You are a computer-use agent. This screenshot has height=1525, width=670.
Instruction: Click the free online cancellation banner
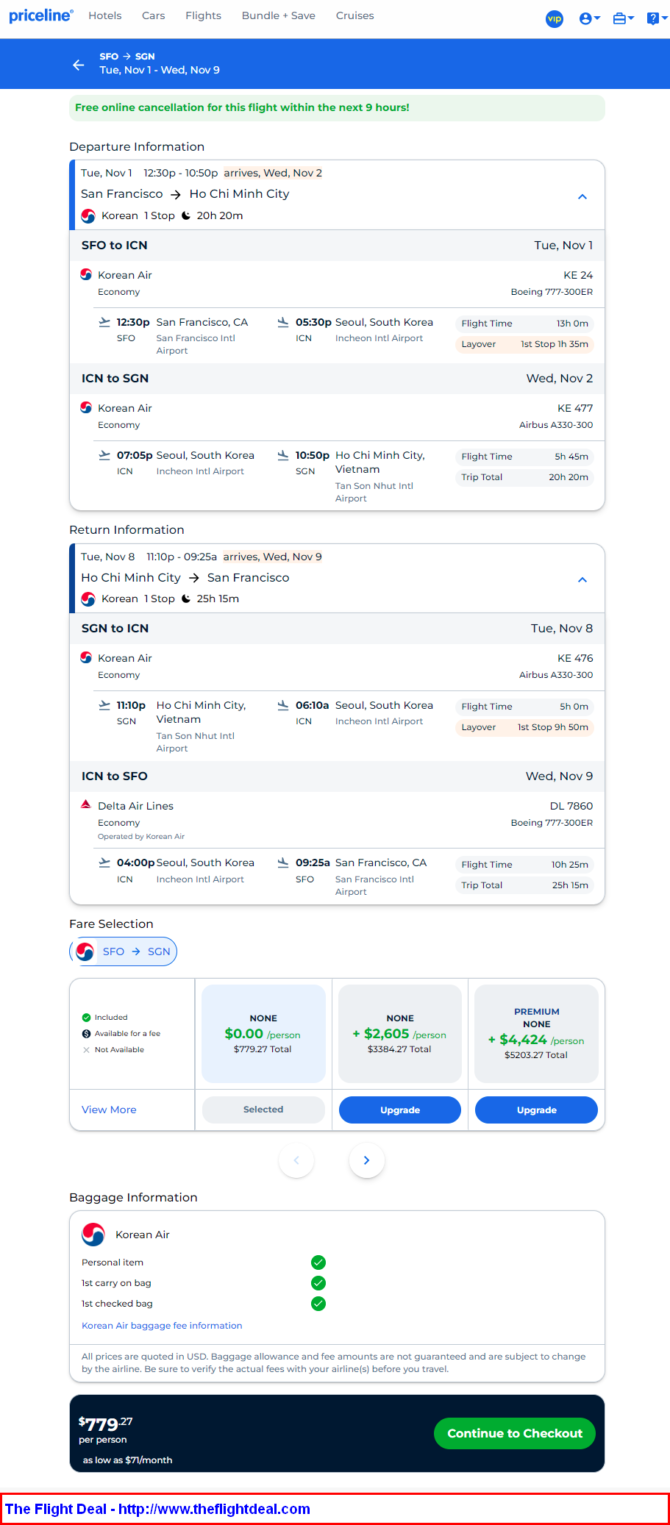coord(337,107)
